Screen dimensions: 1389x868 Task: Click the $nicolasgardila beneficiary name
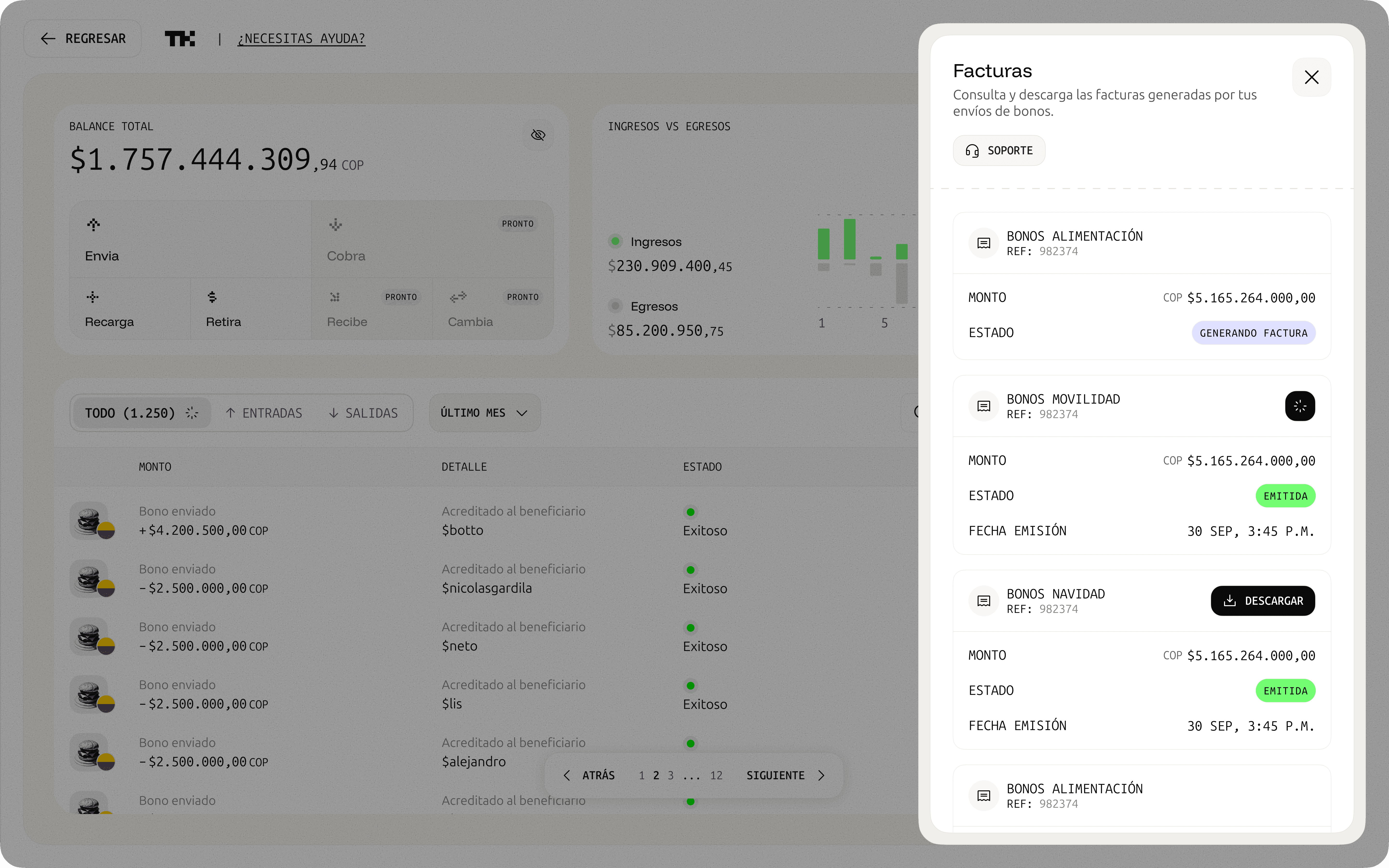click(487, 588)
